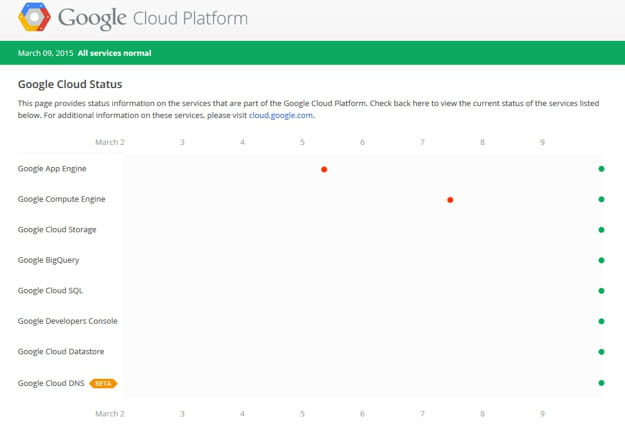The height and width of the screenshot is (425, 625).
Task: Click the top timeline date '9'
Action: coord(542,142)
